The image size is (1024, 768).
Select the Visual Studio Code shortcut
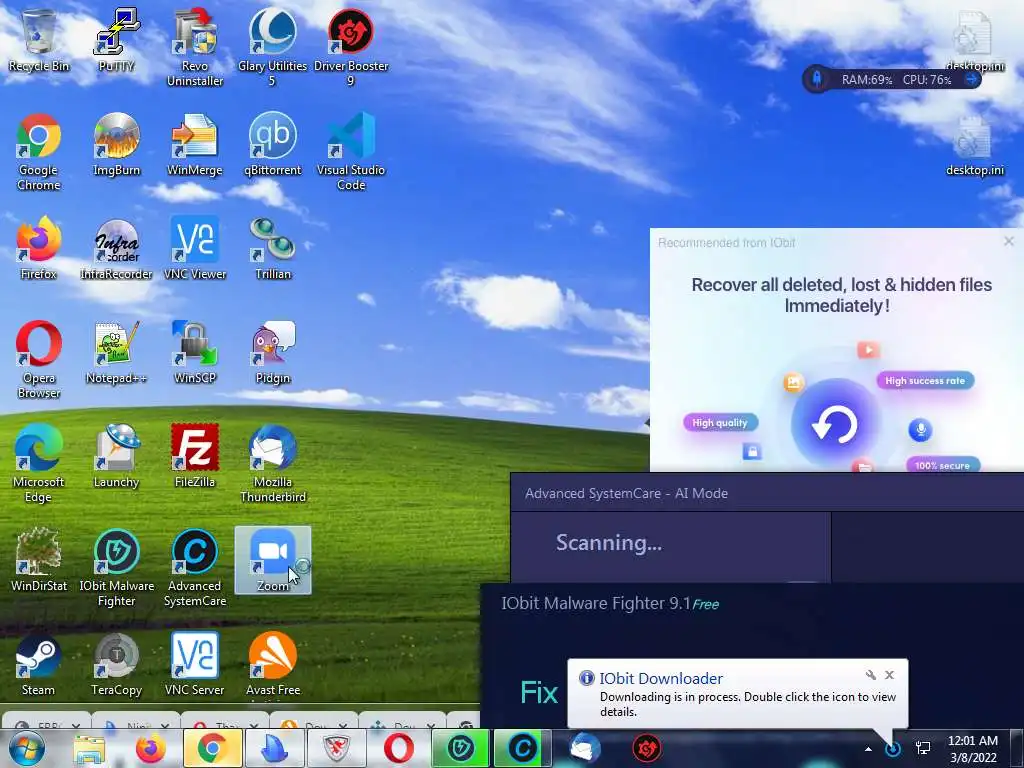(351, 152)
